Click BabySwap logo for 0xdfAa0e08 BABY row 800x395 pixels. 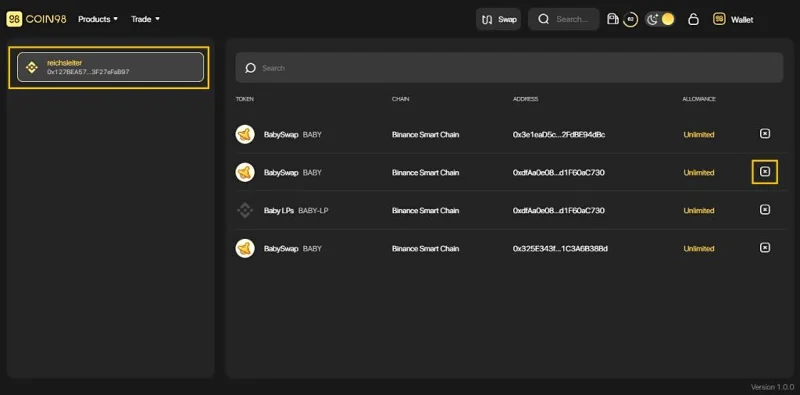[245, 172]
